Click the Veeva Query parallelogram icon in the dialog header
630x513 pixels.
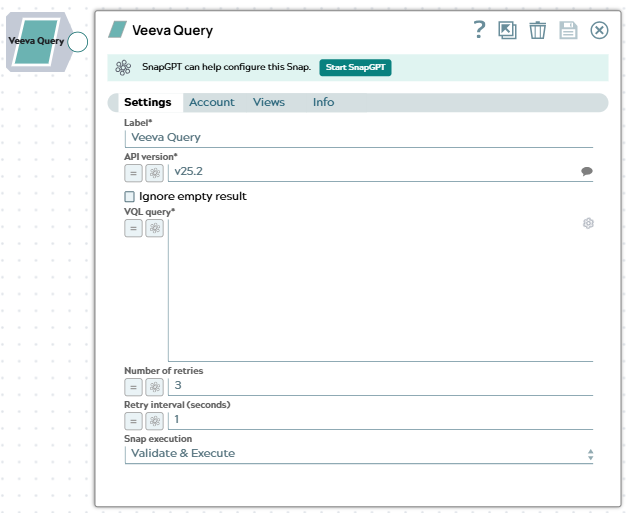(117, 30)
